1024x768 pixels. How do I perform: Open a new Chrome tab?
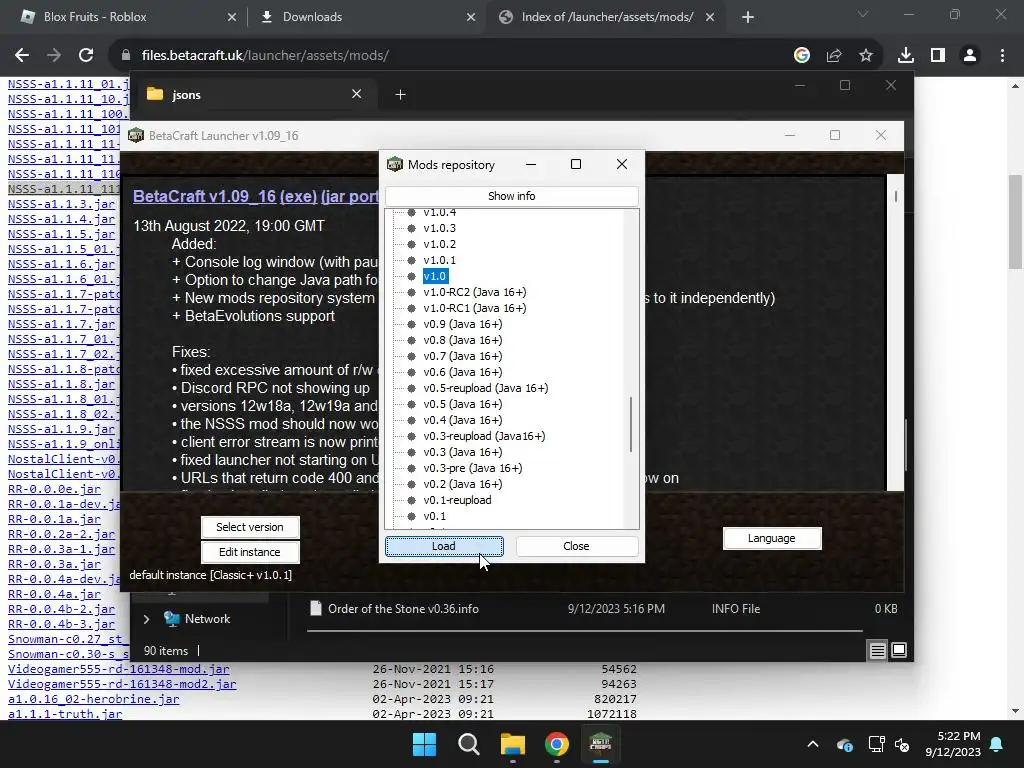(748, 18)
